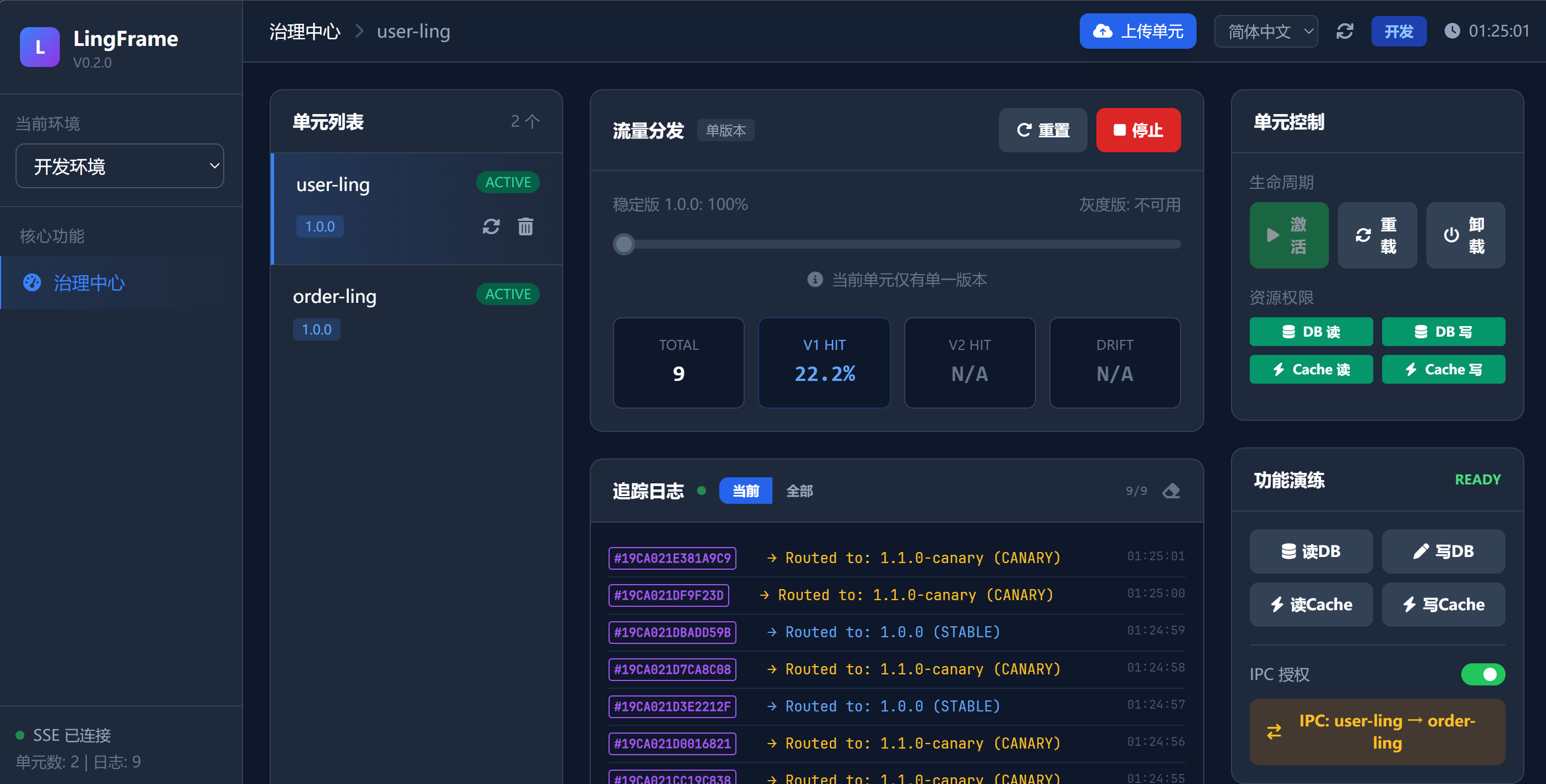Click trace ID #19CA021D0016821

coord(672,743)
